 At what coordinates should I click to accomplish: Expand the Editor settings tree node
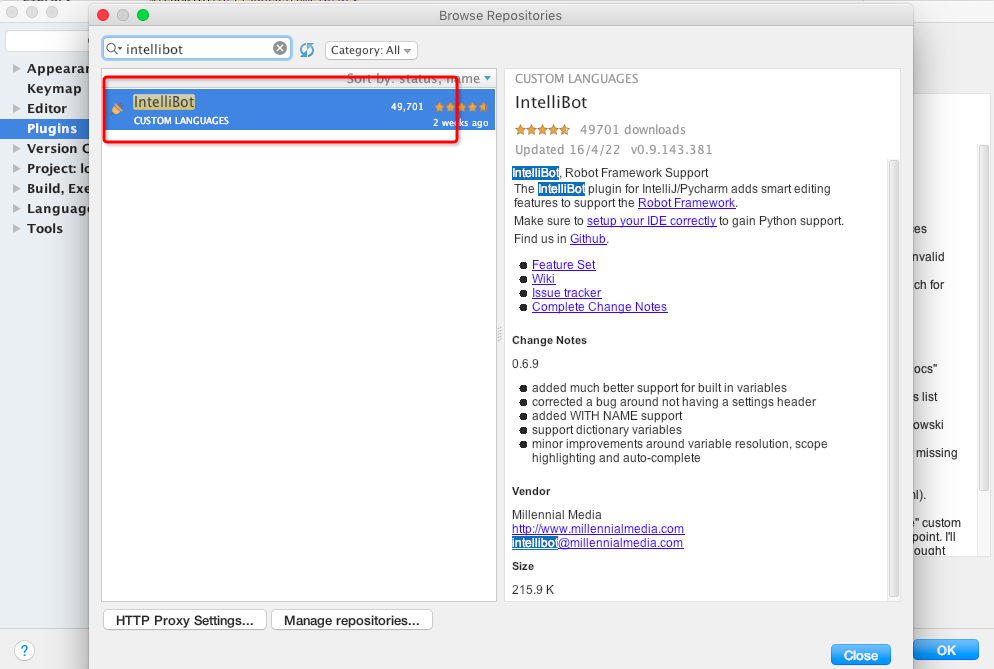coord(16,109)
